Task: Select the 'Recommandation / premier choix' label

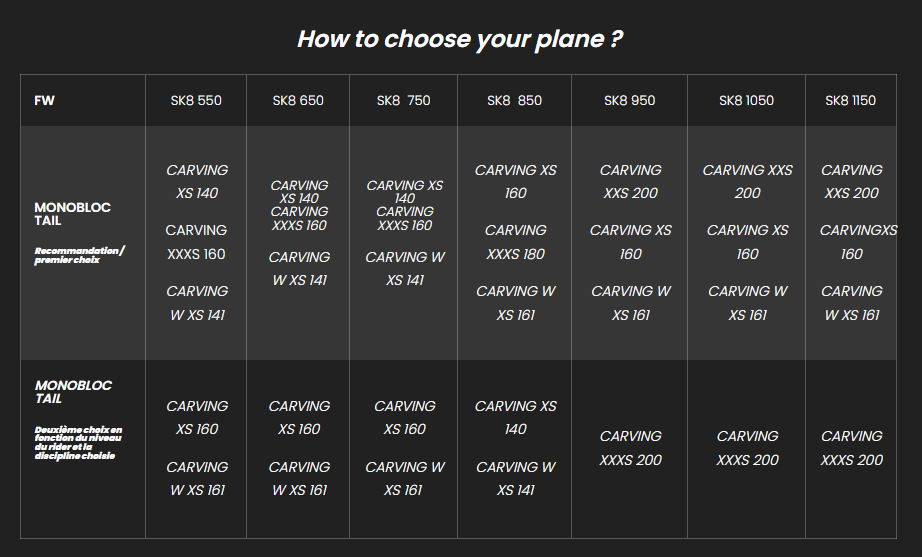Action: click(x=79, y=255)
